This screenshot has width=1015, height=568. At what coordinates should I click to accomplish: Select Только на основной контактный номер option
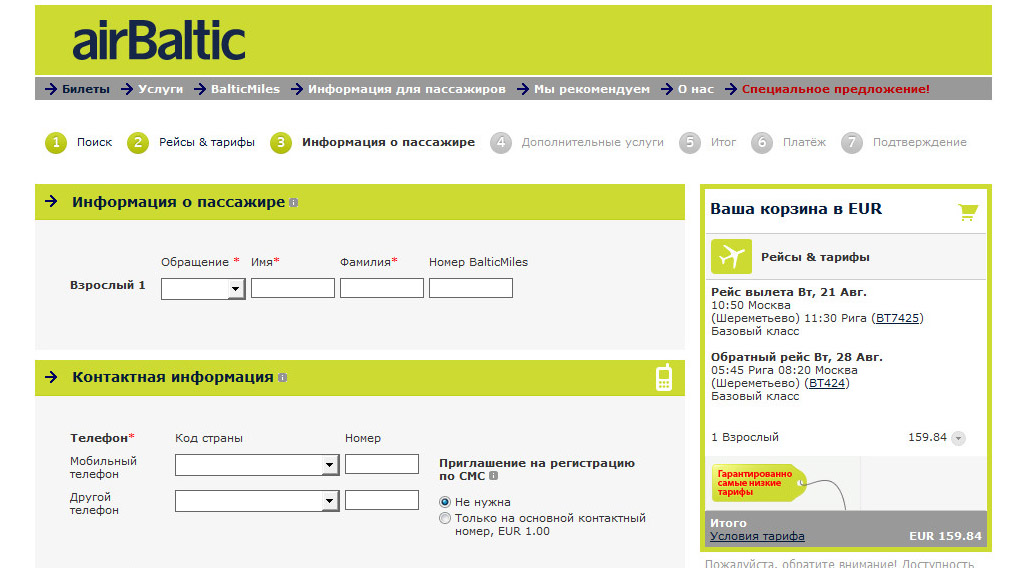point(445,518)
